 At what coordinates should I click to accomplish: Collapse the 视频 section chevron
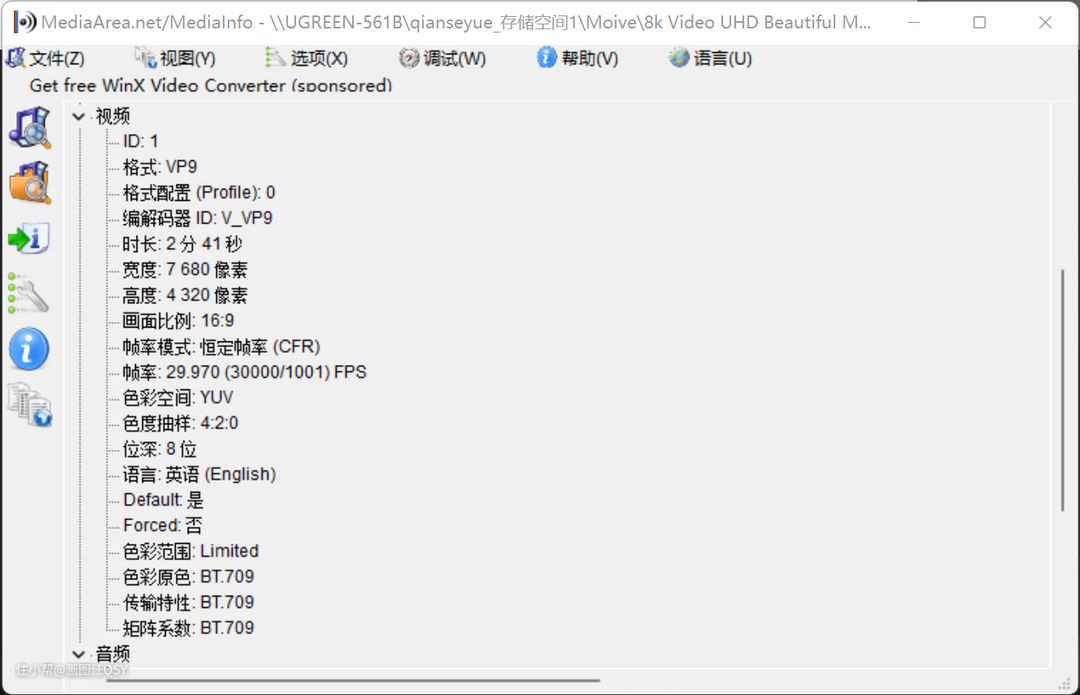pyautogui.click(x=79, y=117)
